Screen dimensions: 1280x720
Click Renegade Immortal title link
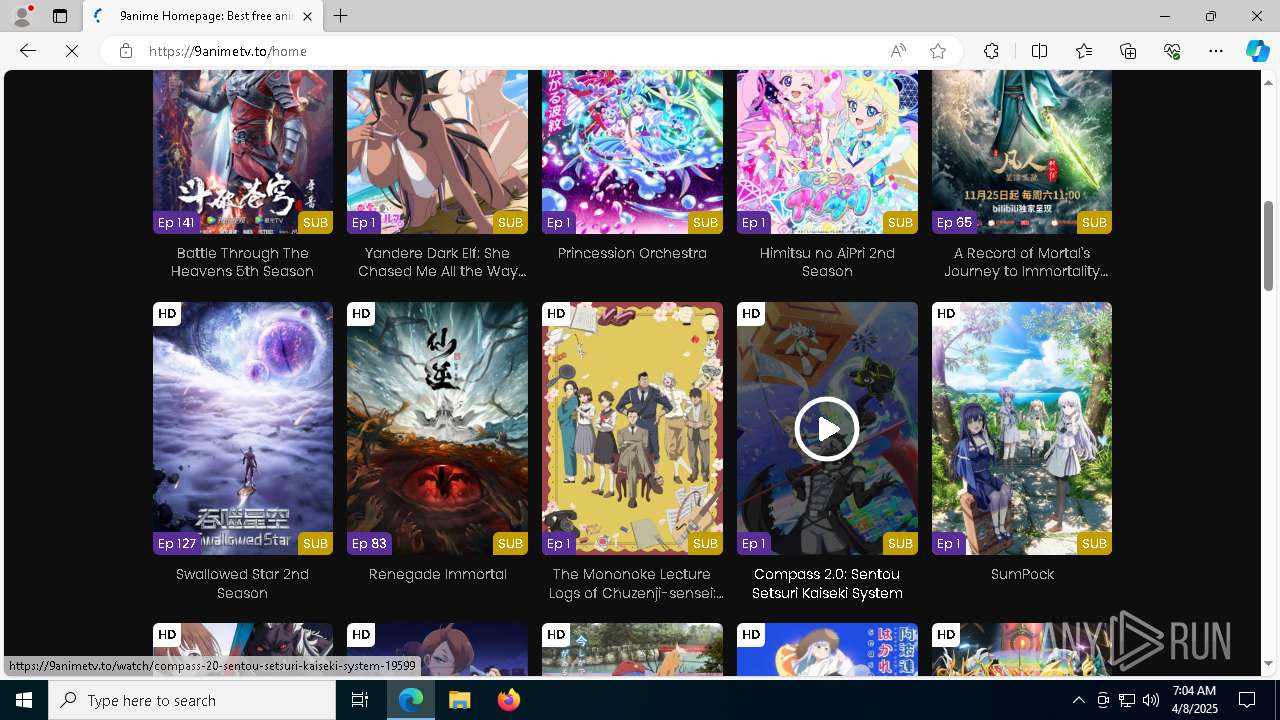tap(437, 574)
